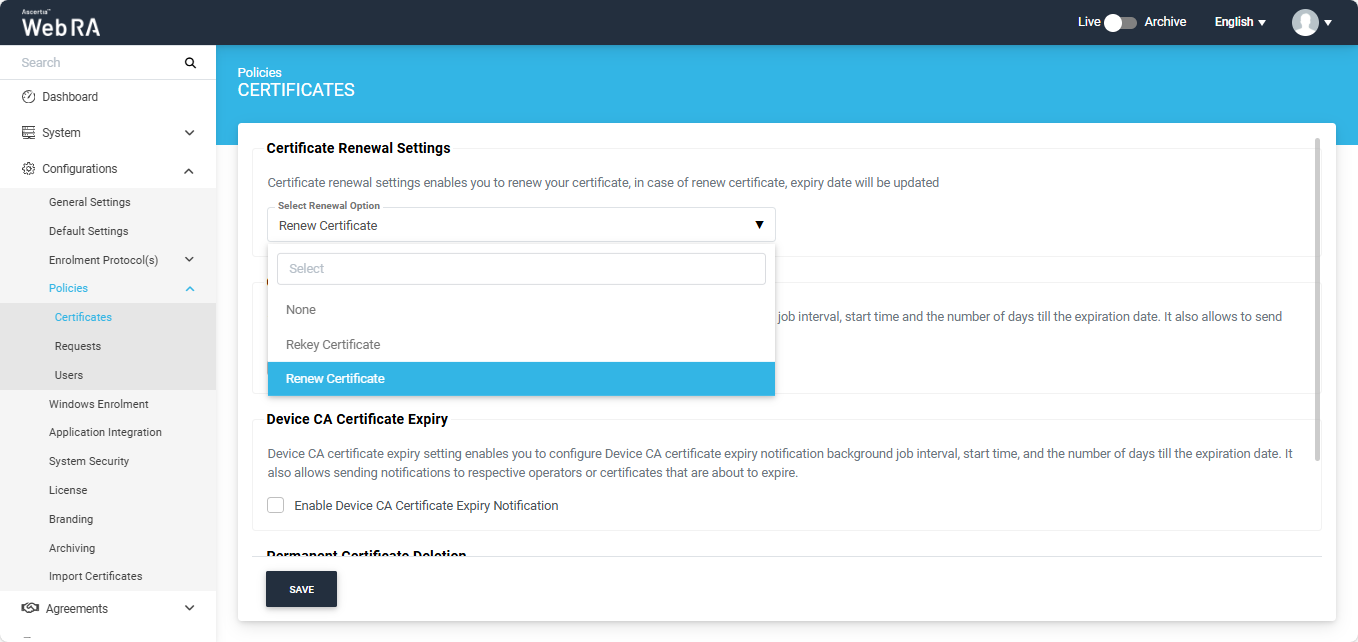Click the Configurations gear icon
This screenshot has height=642, width=1358.
pyautogui.click(x=28, y=169)
